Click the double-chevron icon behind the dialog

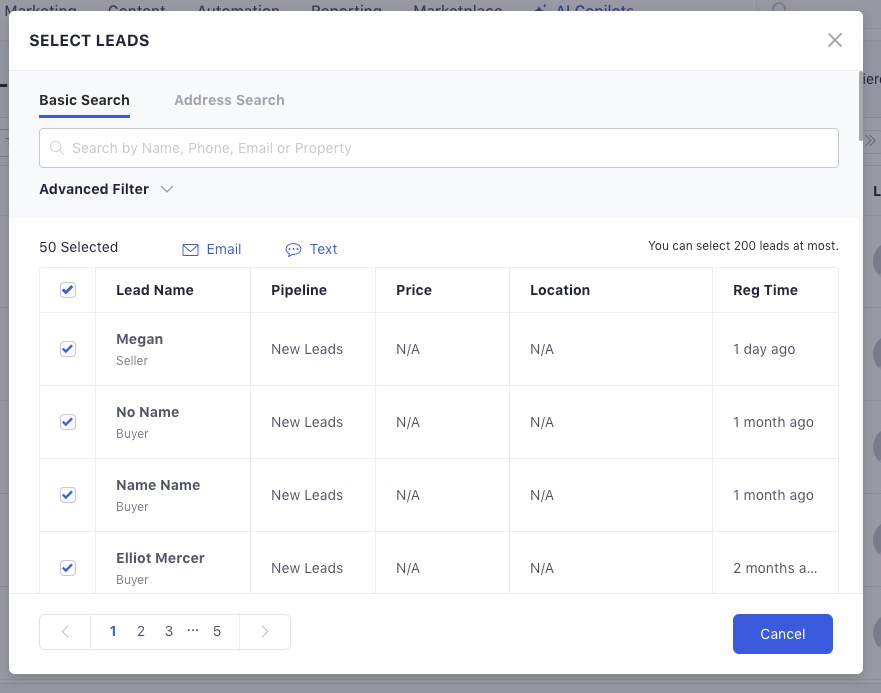click(870, 140)
